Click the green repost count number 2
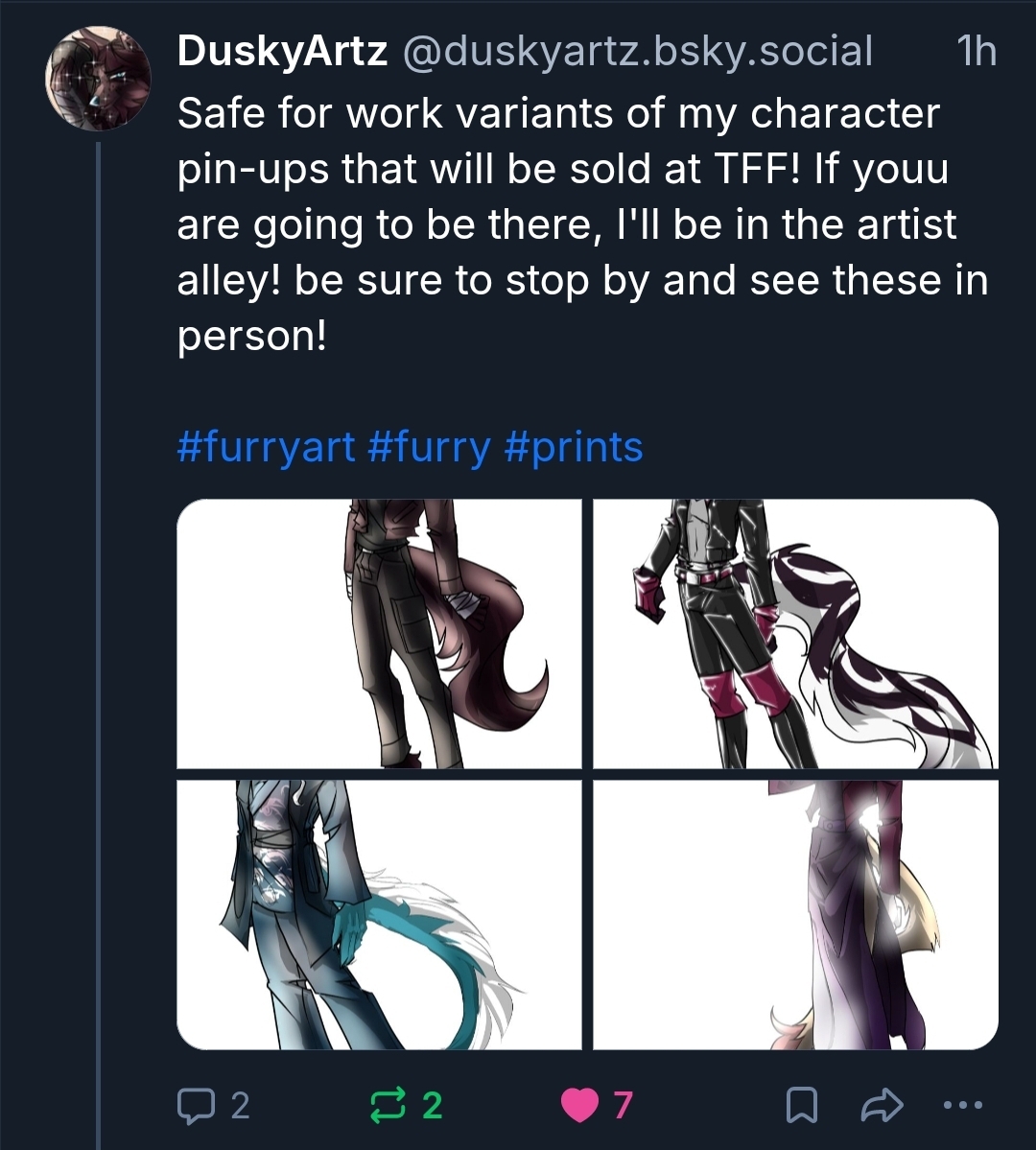The height and width of the screenshot is (1150, 1036). click(433, 1106)
